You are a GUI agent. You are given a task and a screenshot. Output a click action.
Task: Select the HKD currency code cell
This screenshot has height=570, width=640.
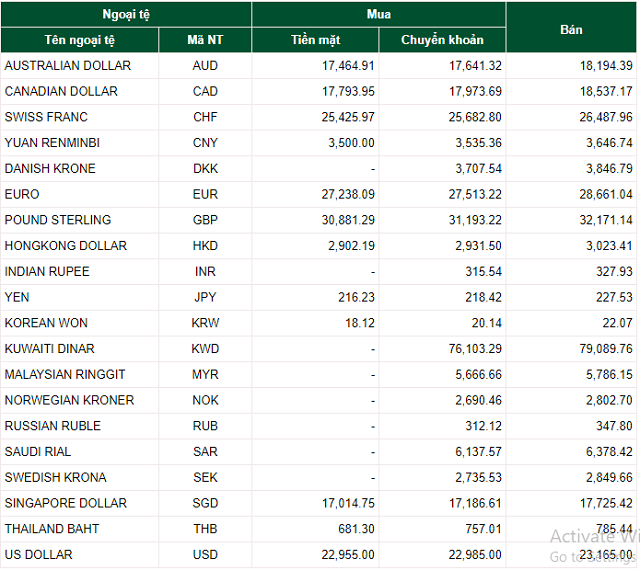(x=205, y=246)
